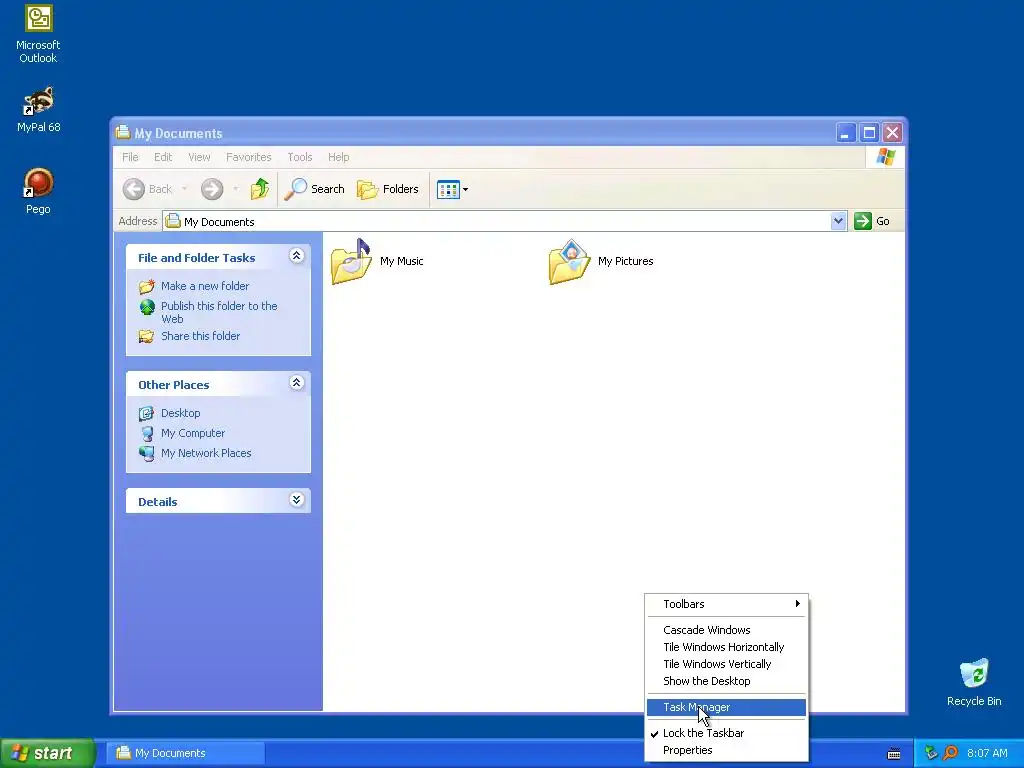Select the Pego desktop shortcut
This screenshot has height=768, width=1024.
tap(38, 191)
